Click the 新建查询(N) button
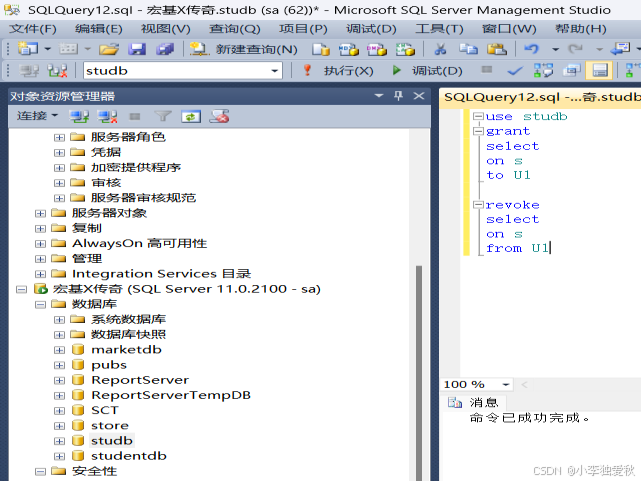Image resolution: width=641 pixels, height=482 pixels. pos(244,49)
